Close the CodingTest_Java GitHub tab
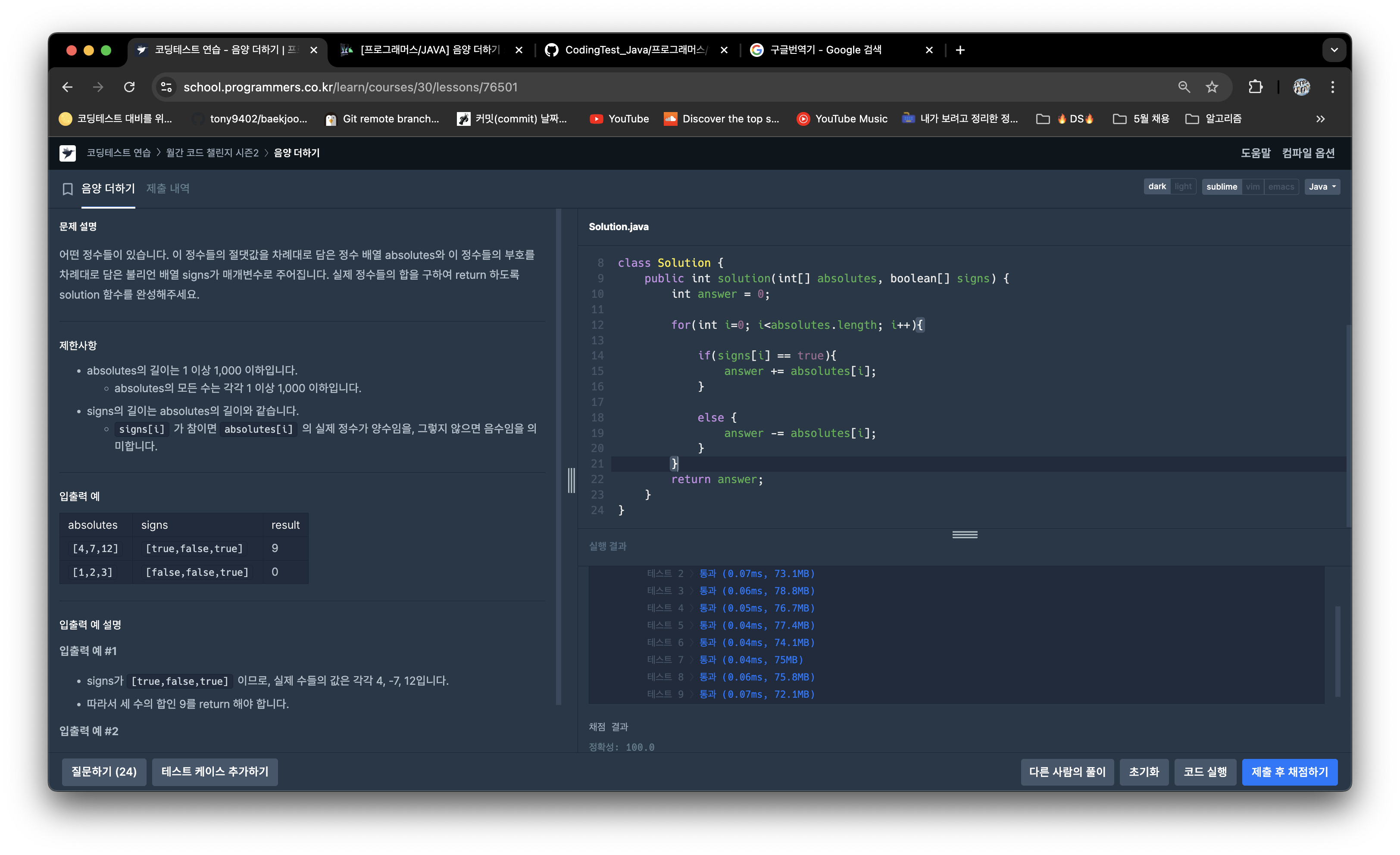Screen dimensions: 1400x855 724,50
